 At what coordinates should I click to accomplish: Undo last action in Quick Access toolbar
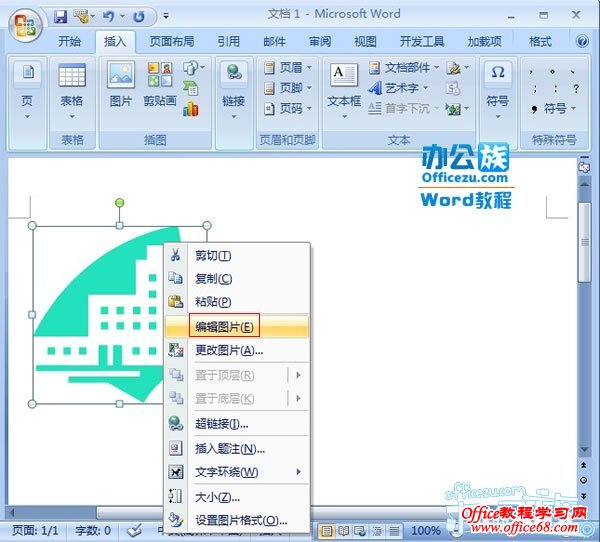(x=109, y=16)
